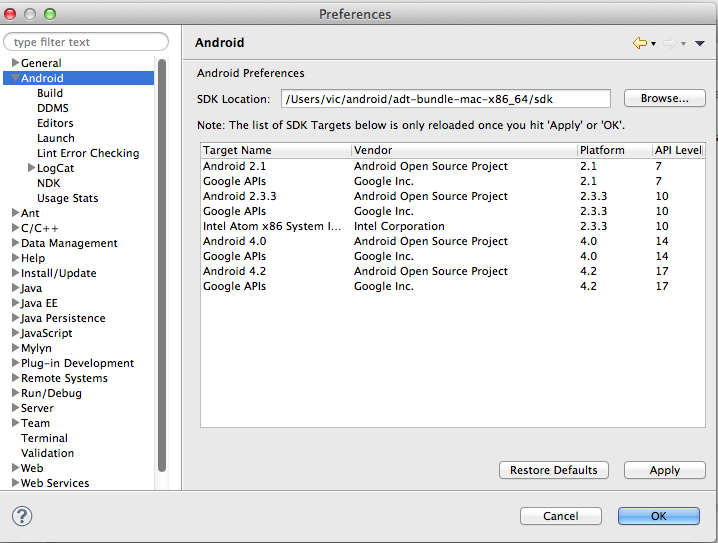This screenshot has height=543, width=718.
Task: Expand the General preferences node
Action: (x=15, y=62)
